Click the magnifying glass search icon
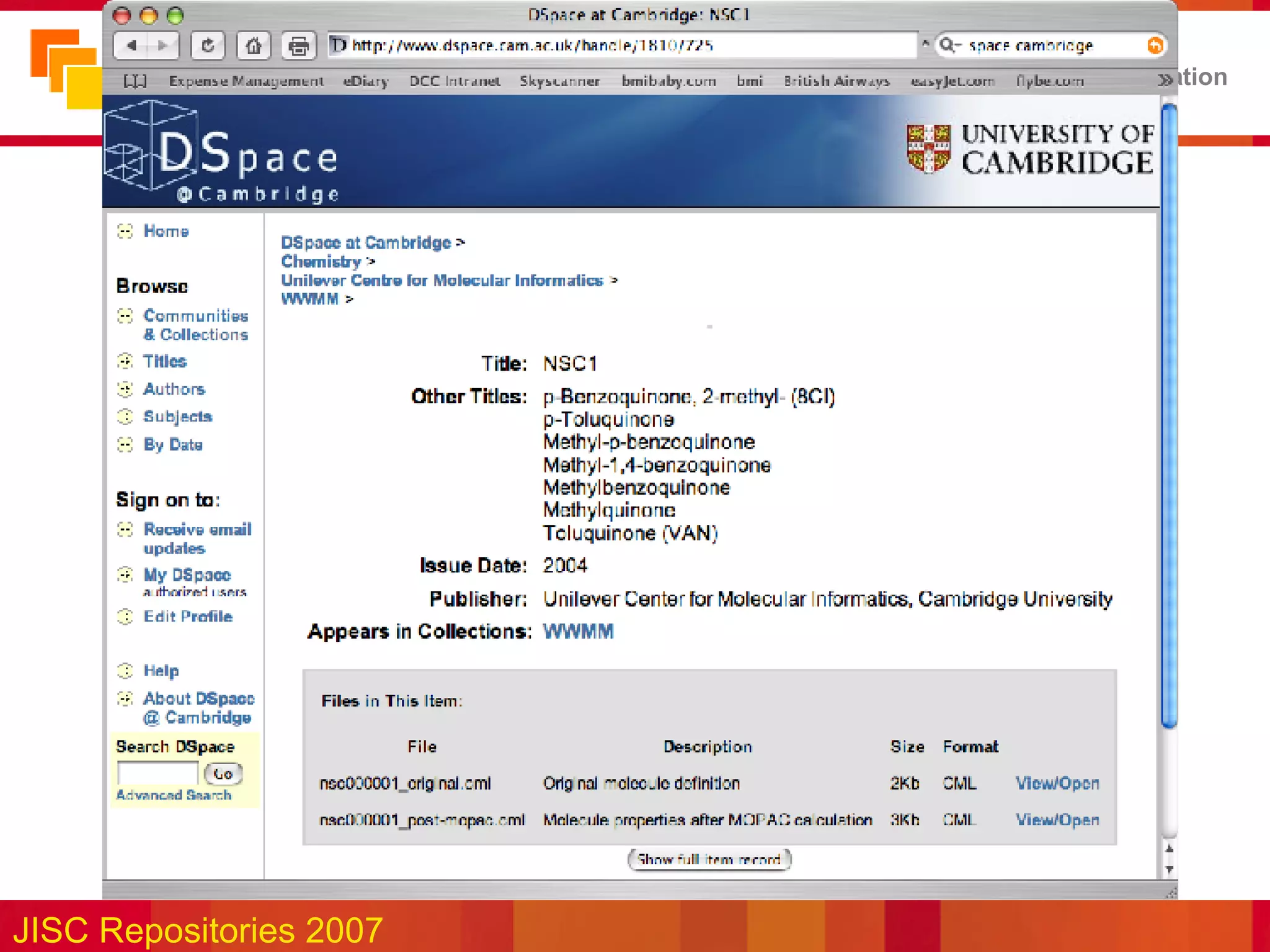Screen dimensions: 1270x952 point(948,45)
